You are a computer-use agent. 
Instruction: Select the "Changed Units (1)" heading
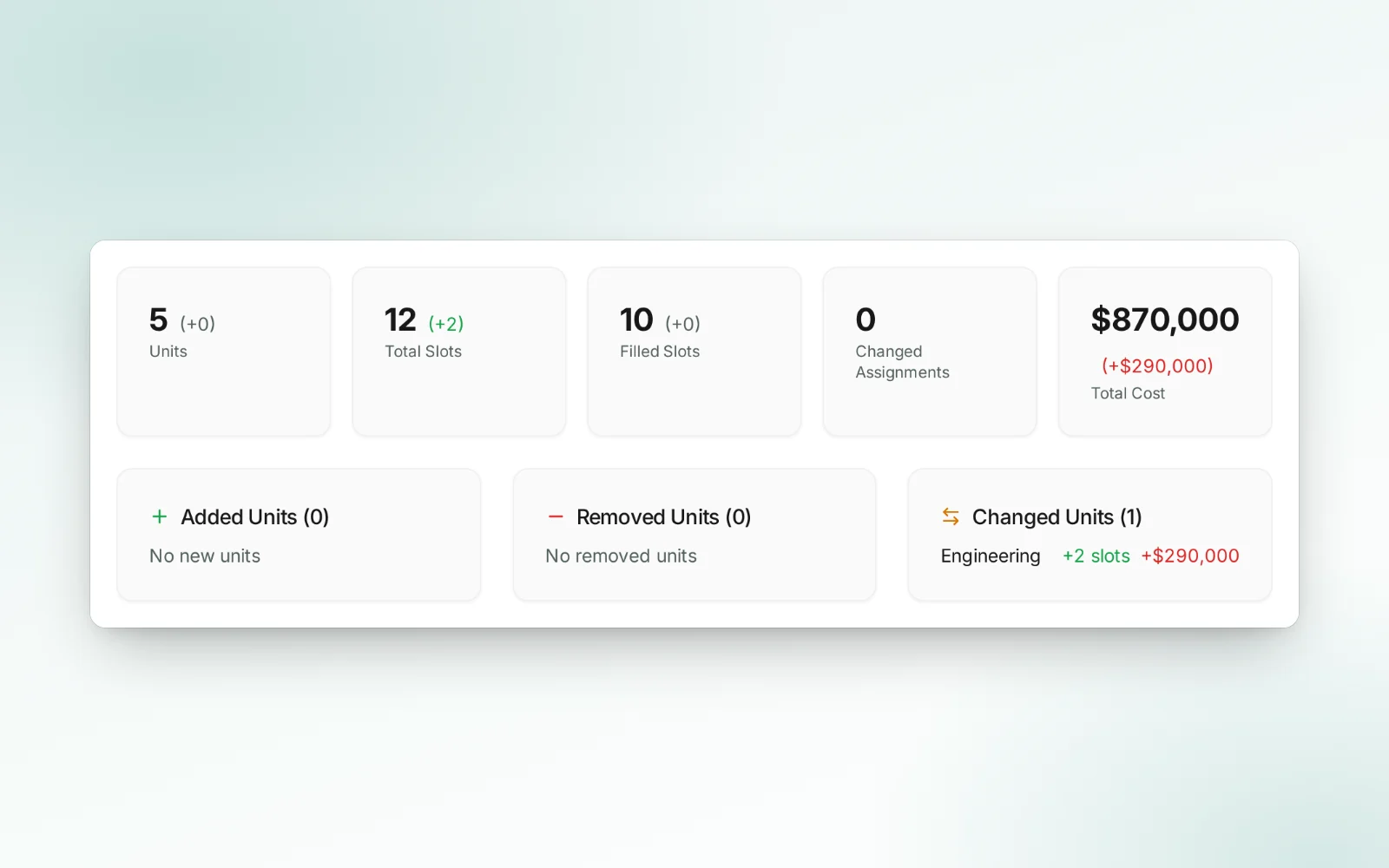coord(1057,516)
